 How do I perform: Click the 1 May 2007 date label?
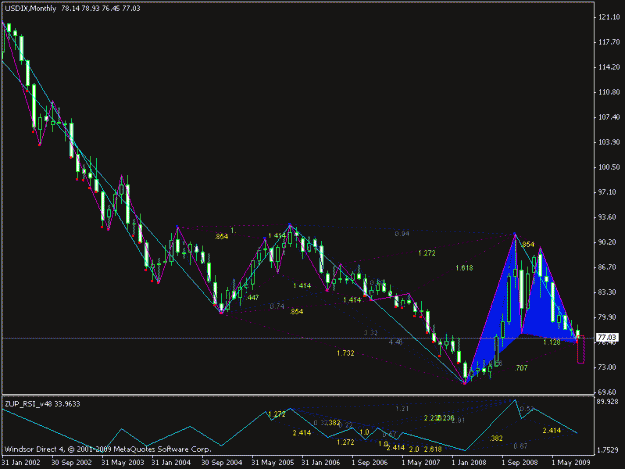(421, 463)
